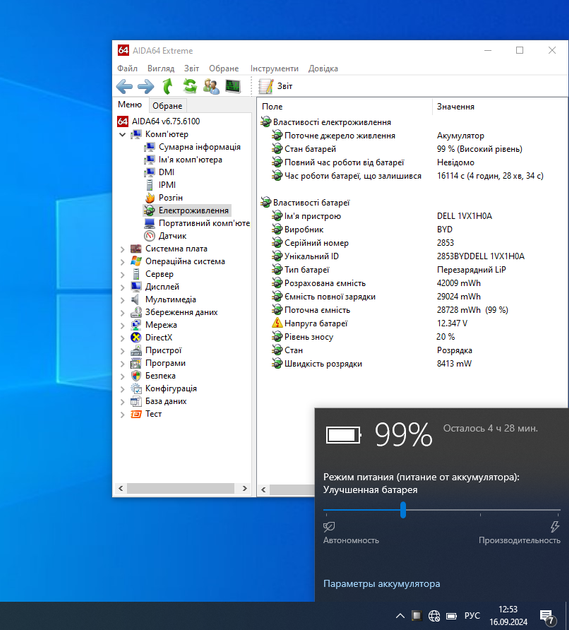The image size is (569, 630).
Task: Expand the Операційна система node
Action: pos(123,262)
